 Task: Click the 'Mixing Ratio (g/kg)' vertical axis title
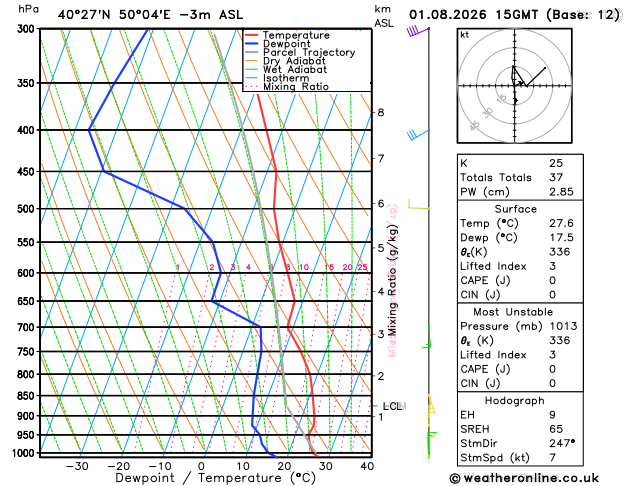tap(393, 280)
